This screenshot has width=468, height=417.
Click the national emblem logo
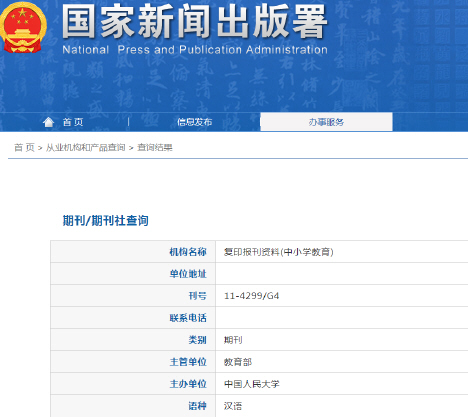coord(22,28)
